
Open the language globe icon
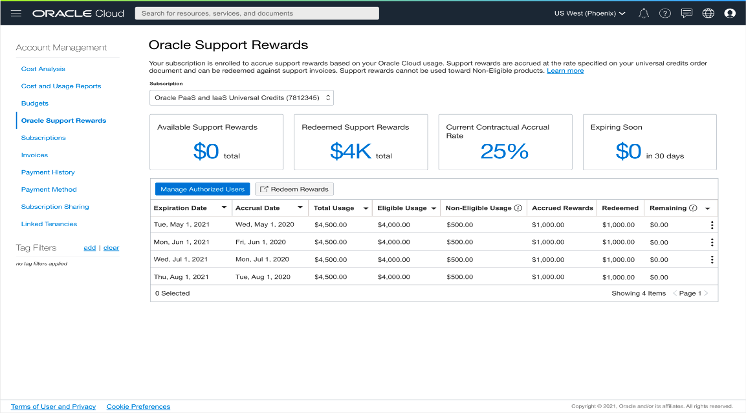[x=708, y=13]
